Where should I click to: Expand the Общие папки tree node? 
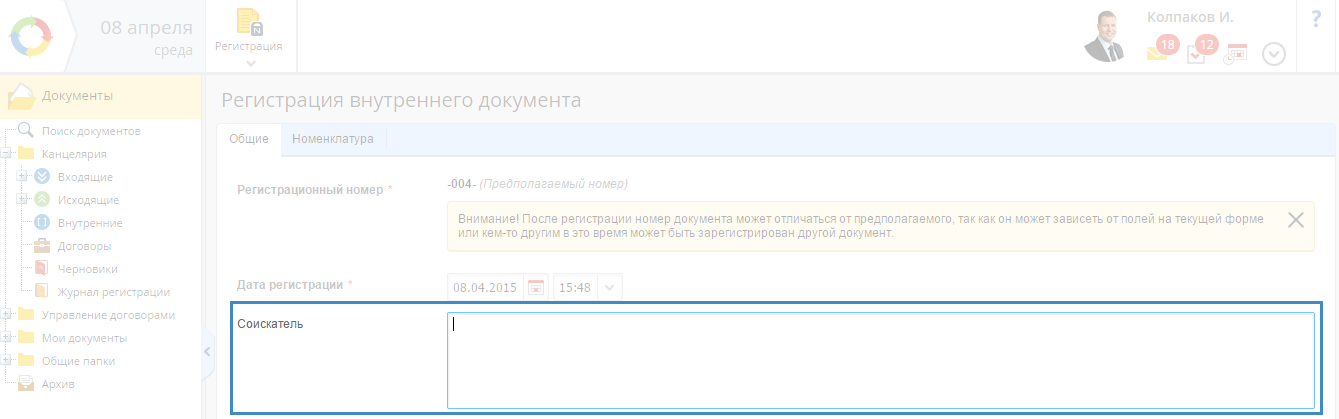(6, 360)
